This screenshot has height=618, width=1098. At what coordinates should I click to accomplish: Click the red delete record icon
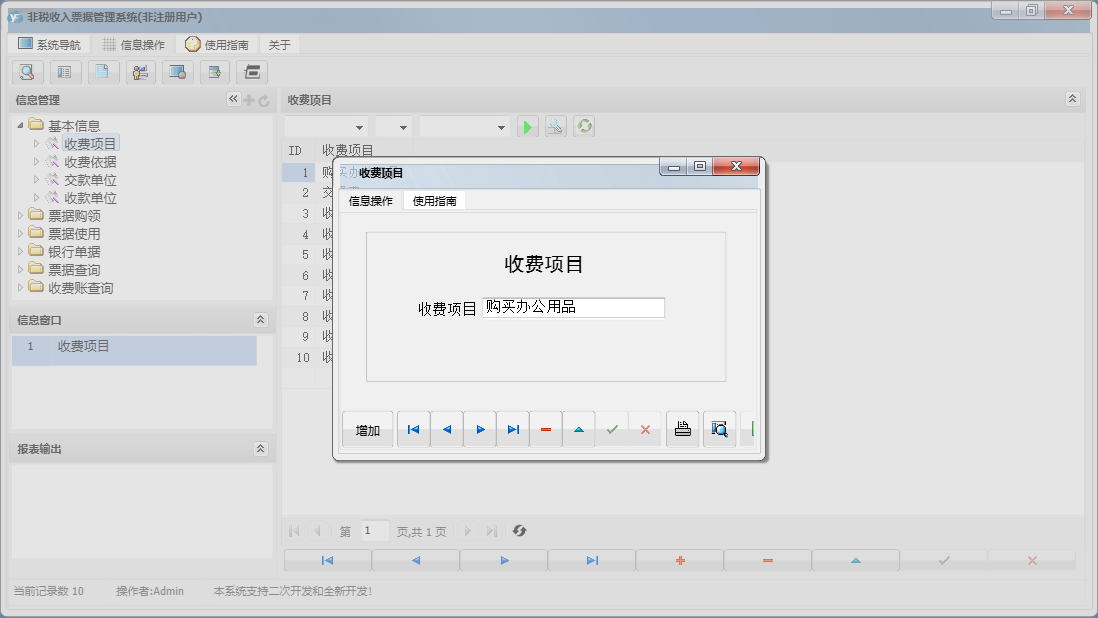[x=545, y=429]
